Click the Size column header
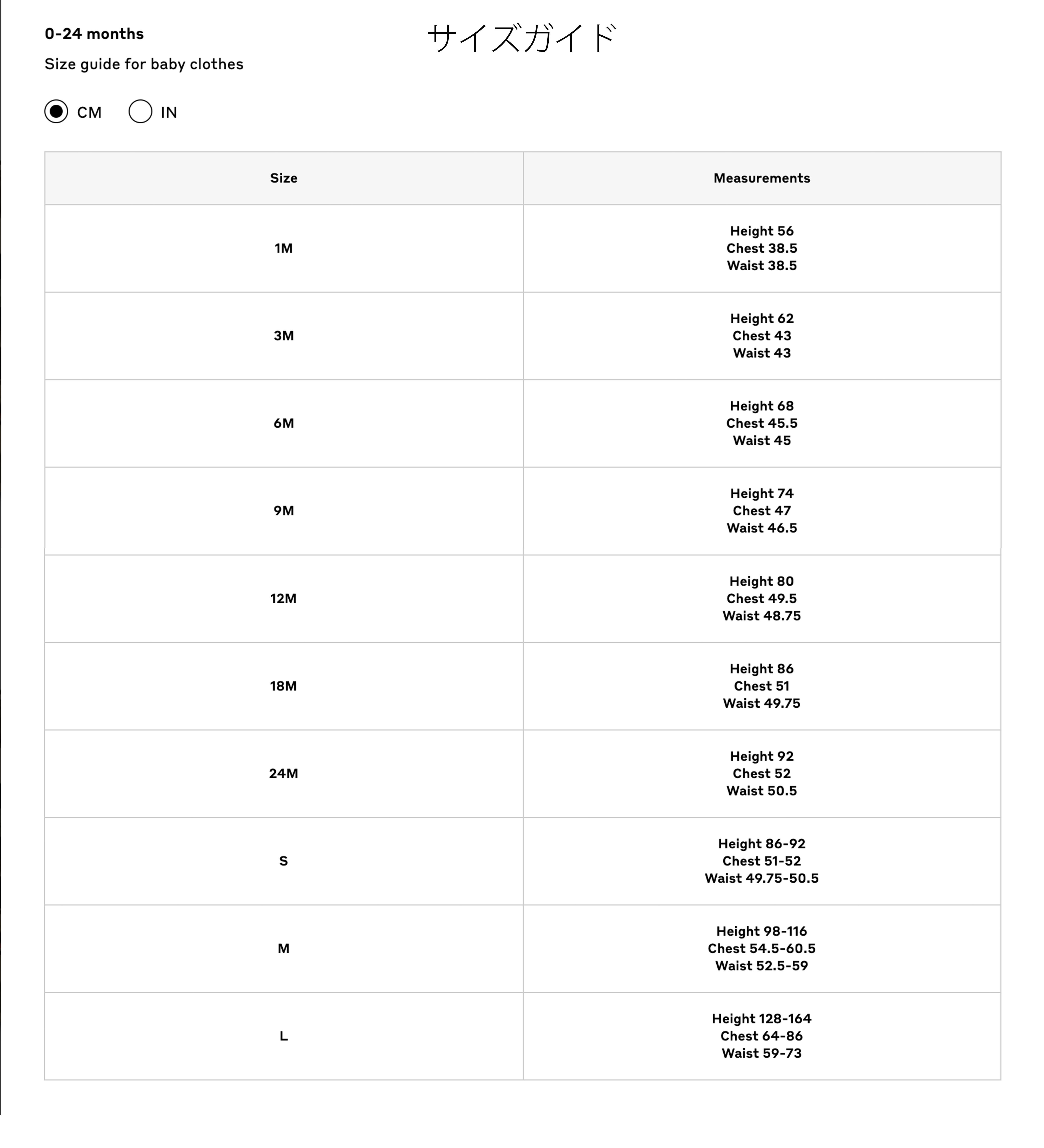The height and width of the screenshot is (1148, 1044). point(284,178)
